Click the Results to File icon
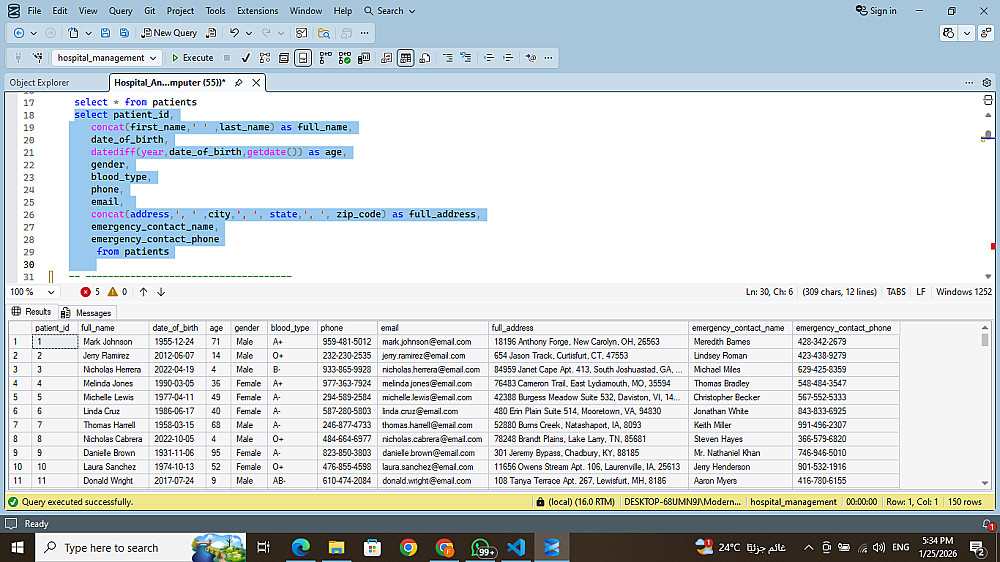The image size is (1000, 562). (x=425, y=57)
